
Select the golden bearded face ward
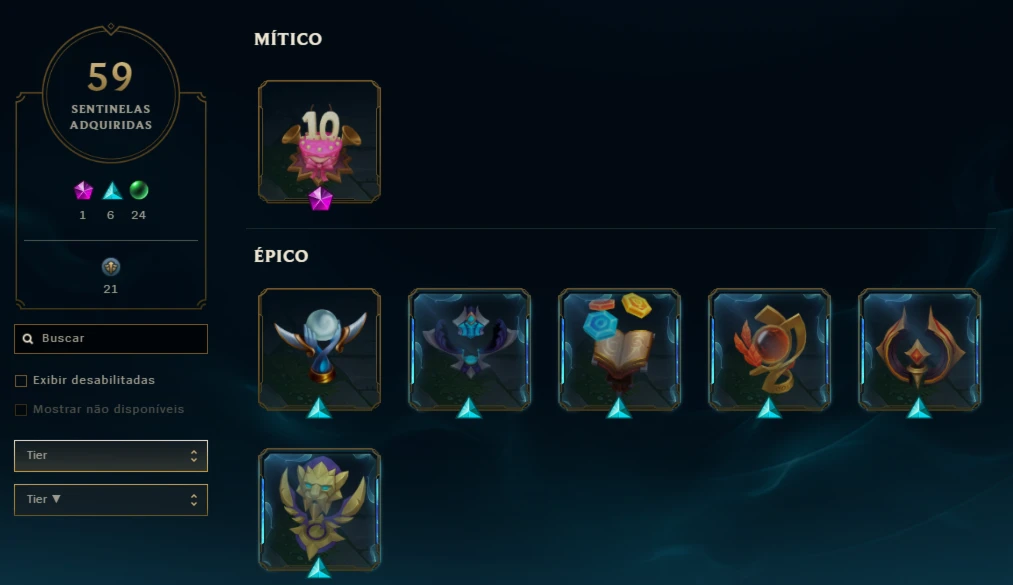(x=319, y=509)
